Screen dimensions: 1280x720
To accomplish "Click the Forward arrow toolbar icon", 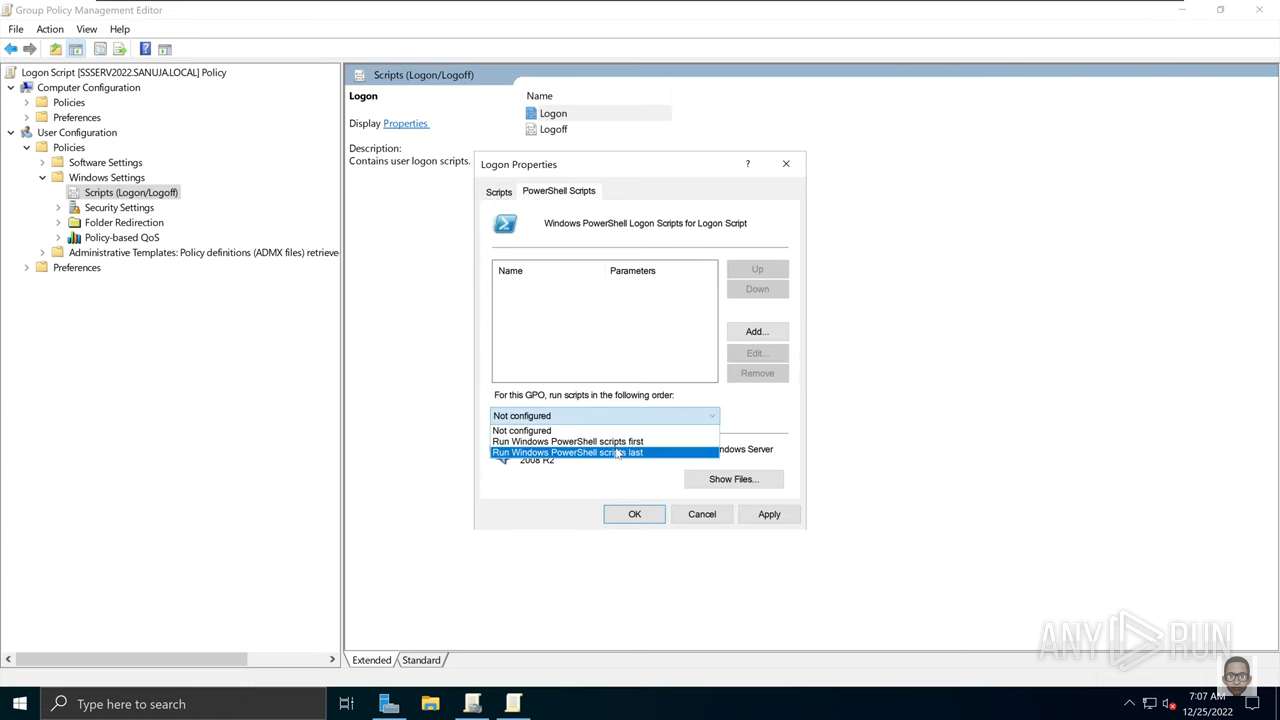I will click(x=30, y=49).
